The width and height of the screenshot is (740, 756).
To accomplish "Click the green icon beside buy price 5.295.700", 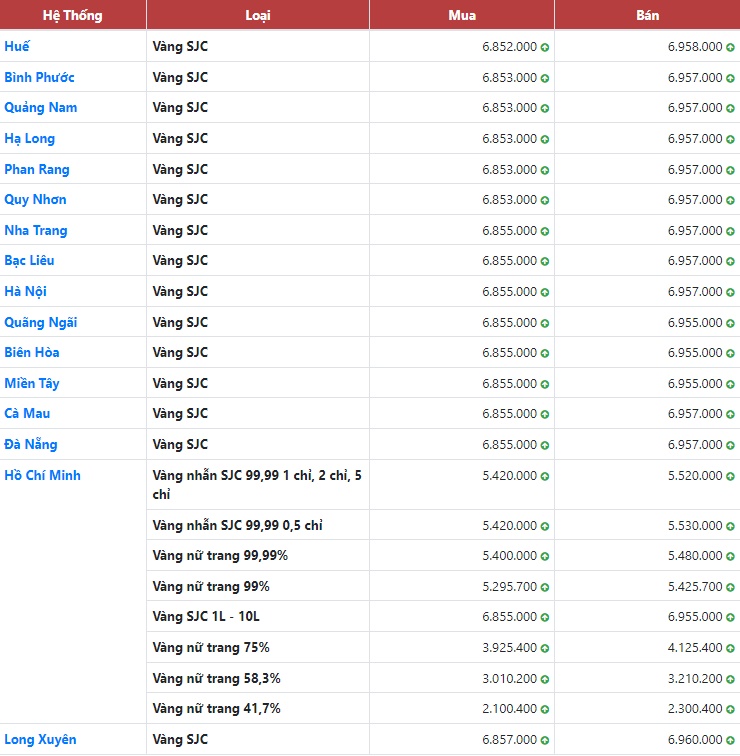I will 545,587.
